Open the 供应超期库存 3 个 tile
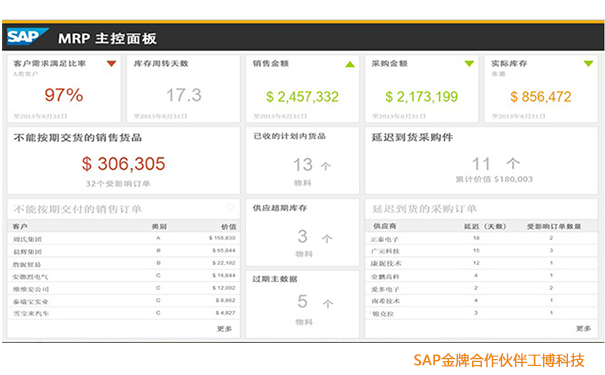605x375 pixels. [x=302, y=233]
